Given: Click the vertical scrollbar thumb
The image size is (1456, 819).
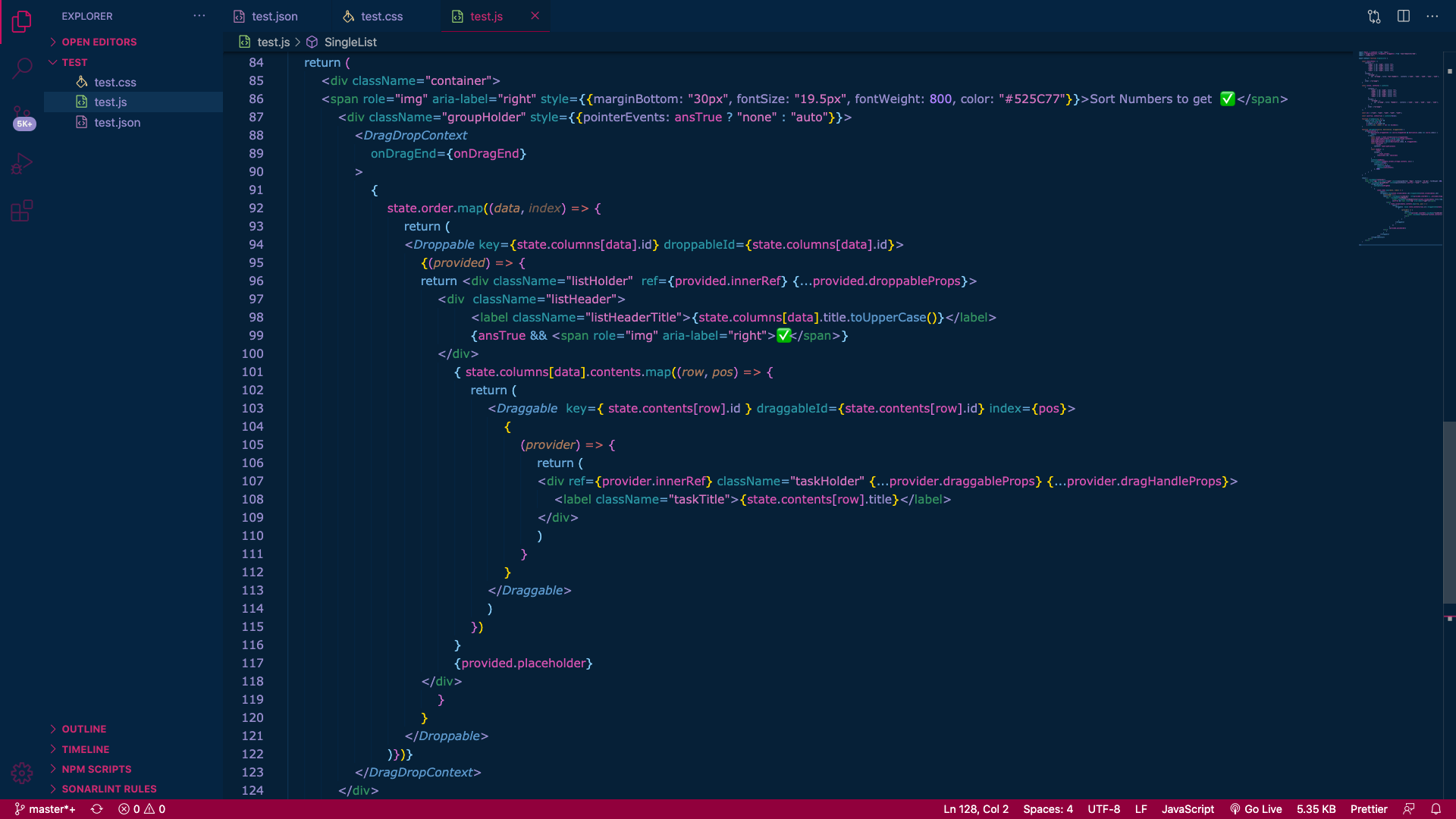Looking at the screenshot, I should pos(1449,512).
